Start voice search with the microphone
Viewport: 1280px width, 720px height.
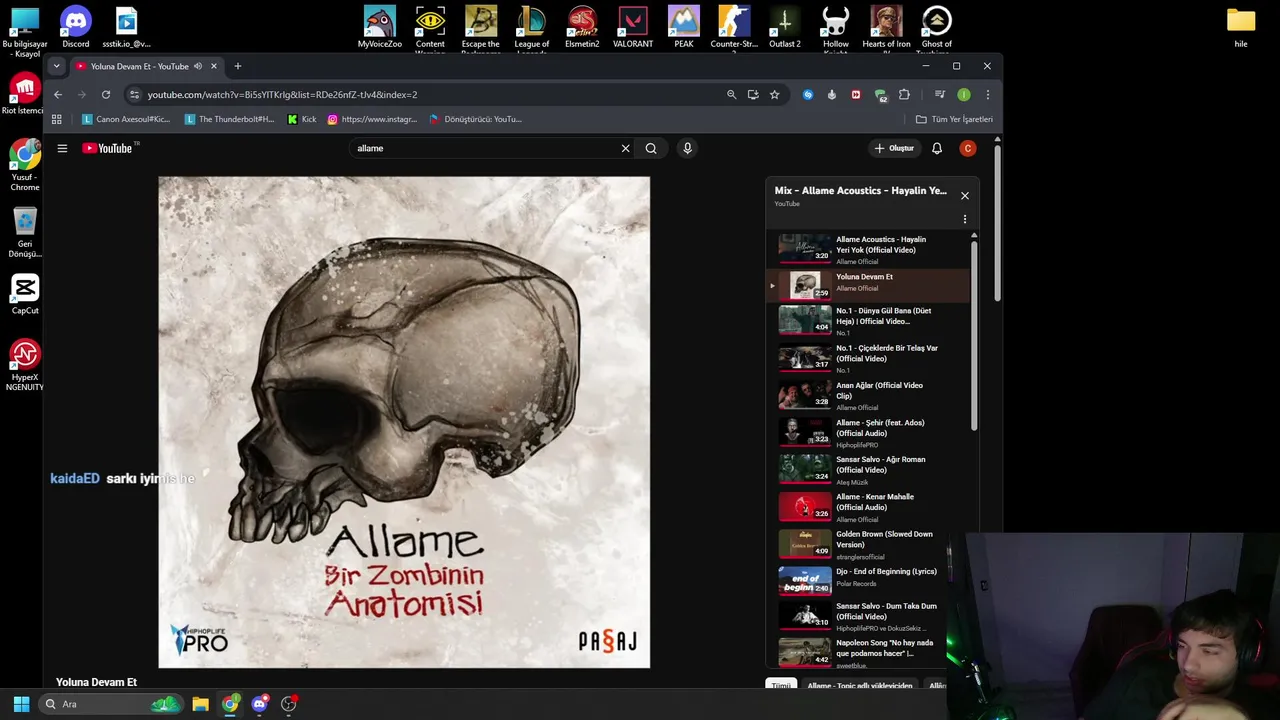point(687,148)
